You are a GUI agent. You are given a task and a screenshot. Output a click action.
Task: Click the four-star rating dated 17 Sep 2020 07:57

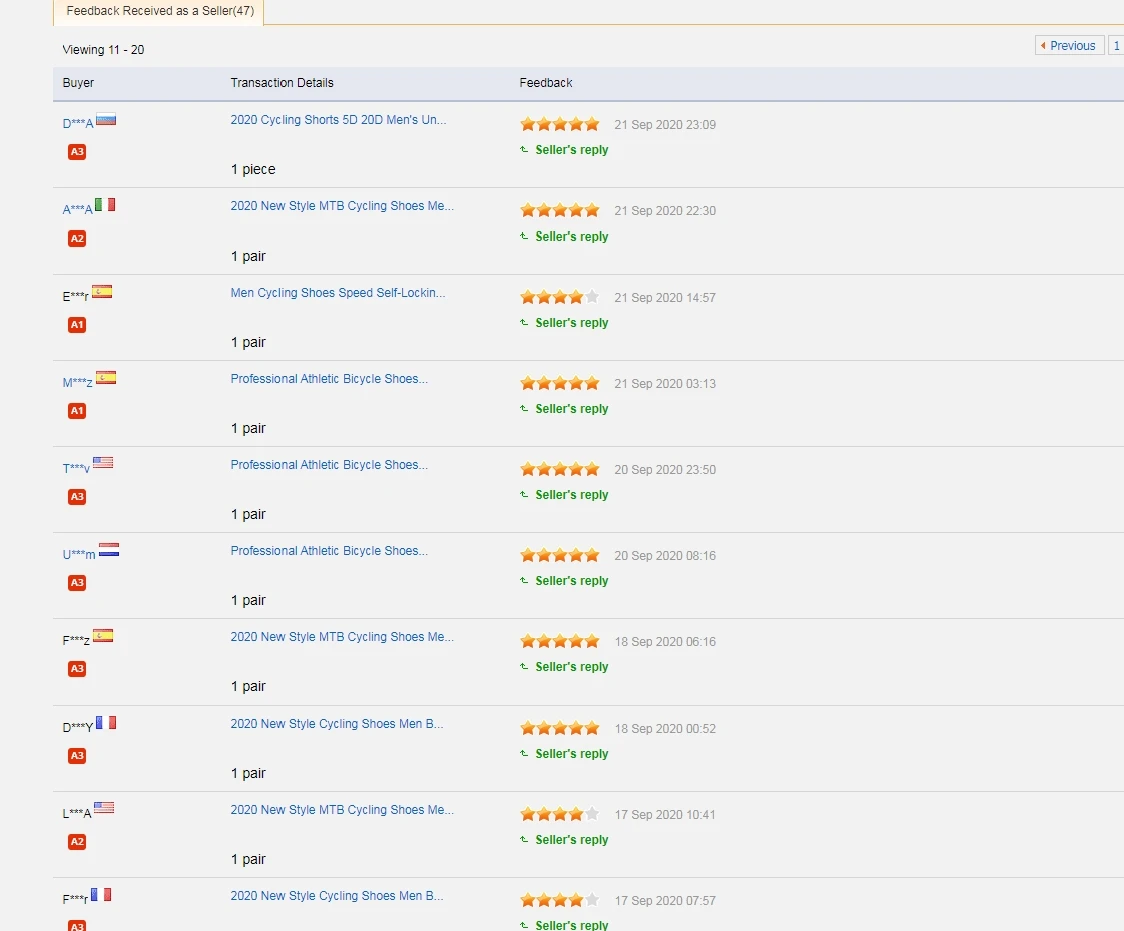[560, 901]
